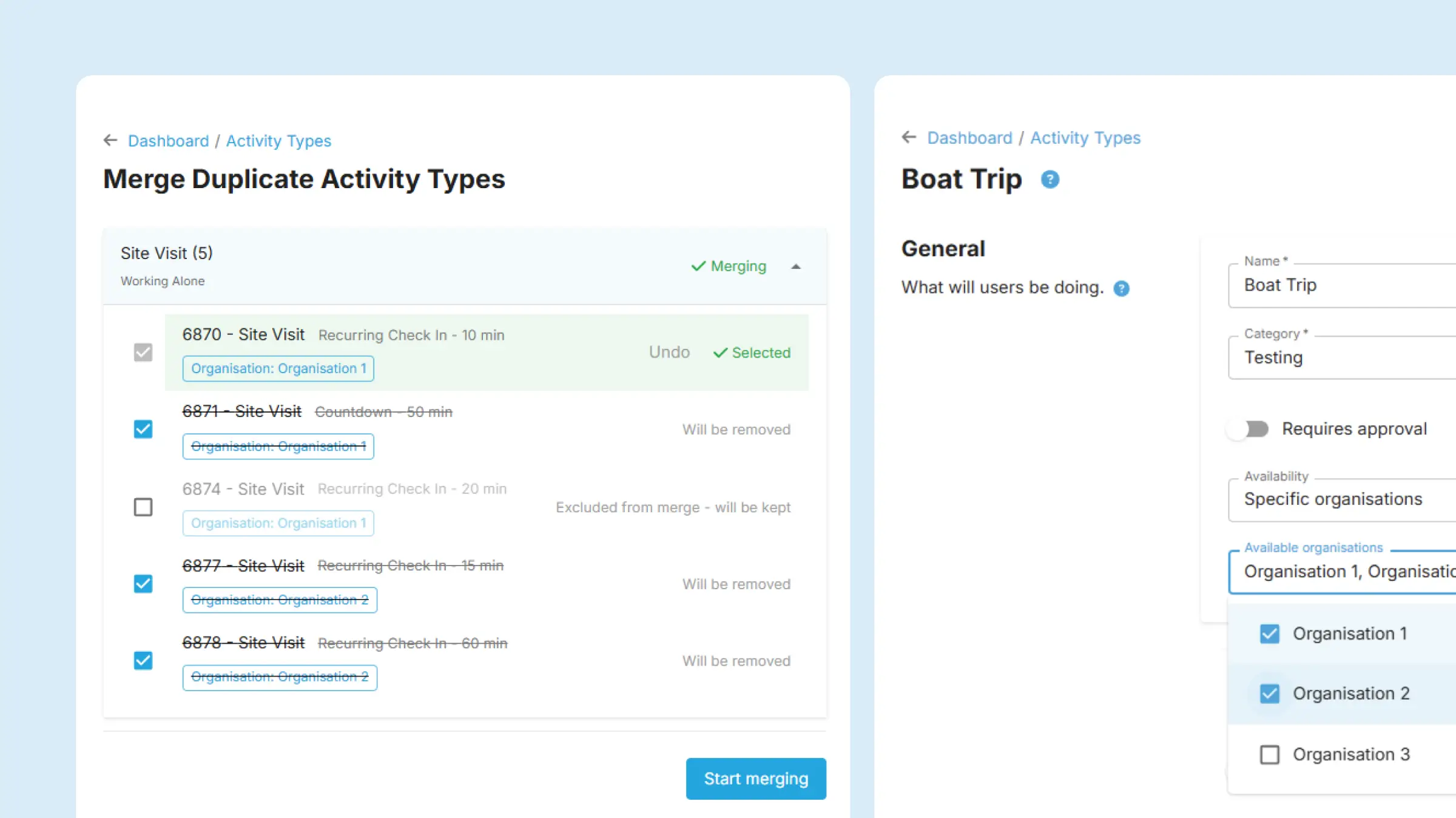The width and height of the screenshot is (1456, 818).
Task: Uncheck the 6877 Site Visit checkbox
Action: (x=143, y=584)
